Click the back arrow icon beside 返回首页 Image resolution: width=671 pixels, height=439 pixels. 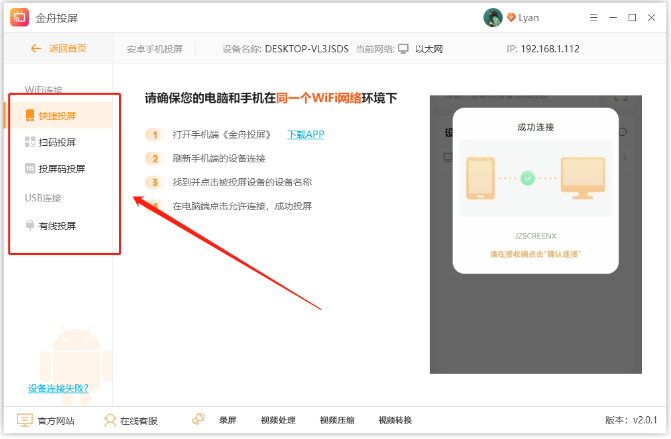pos(36,48)
